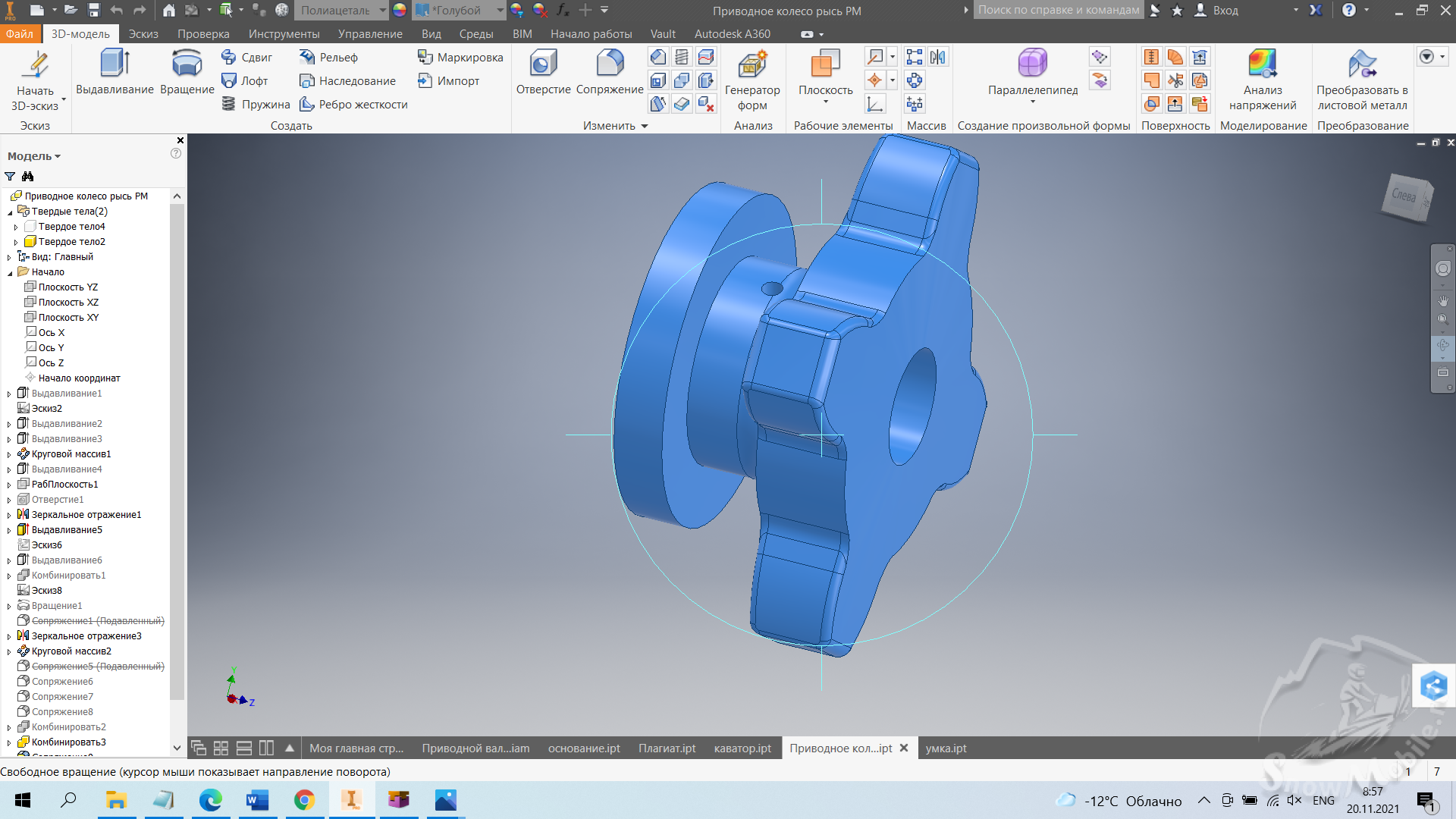Open the Импорт tool
Screen dimensions: 1456x819
pos(448,80)
